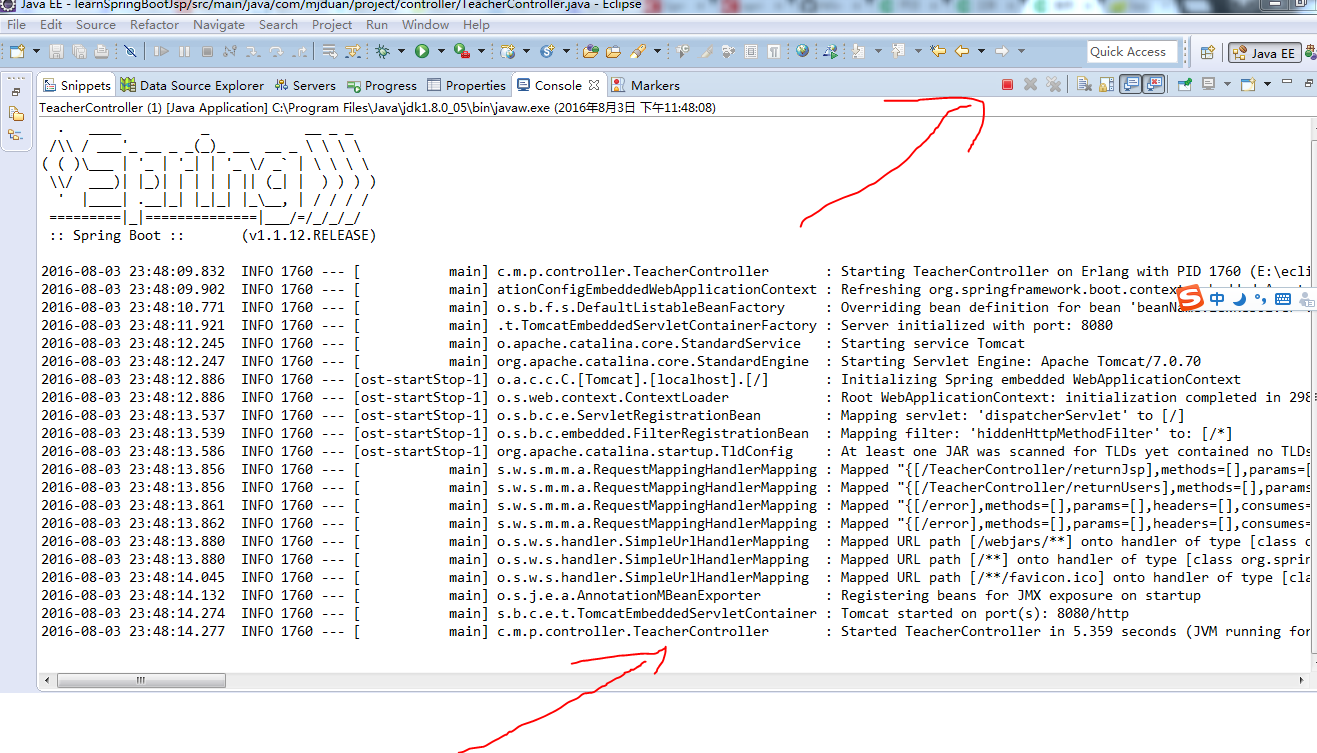Screen dimensions: 1317x753
Task: Open the Back history dropdown arrow
Action: [x=981, y=50]
